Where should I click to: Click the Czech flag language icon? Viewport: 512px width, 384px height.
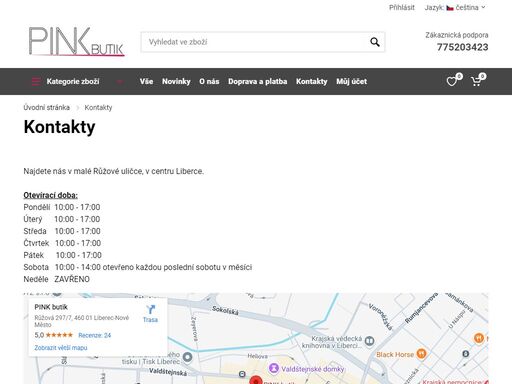pyautogui.click(x=450, y=8)
